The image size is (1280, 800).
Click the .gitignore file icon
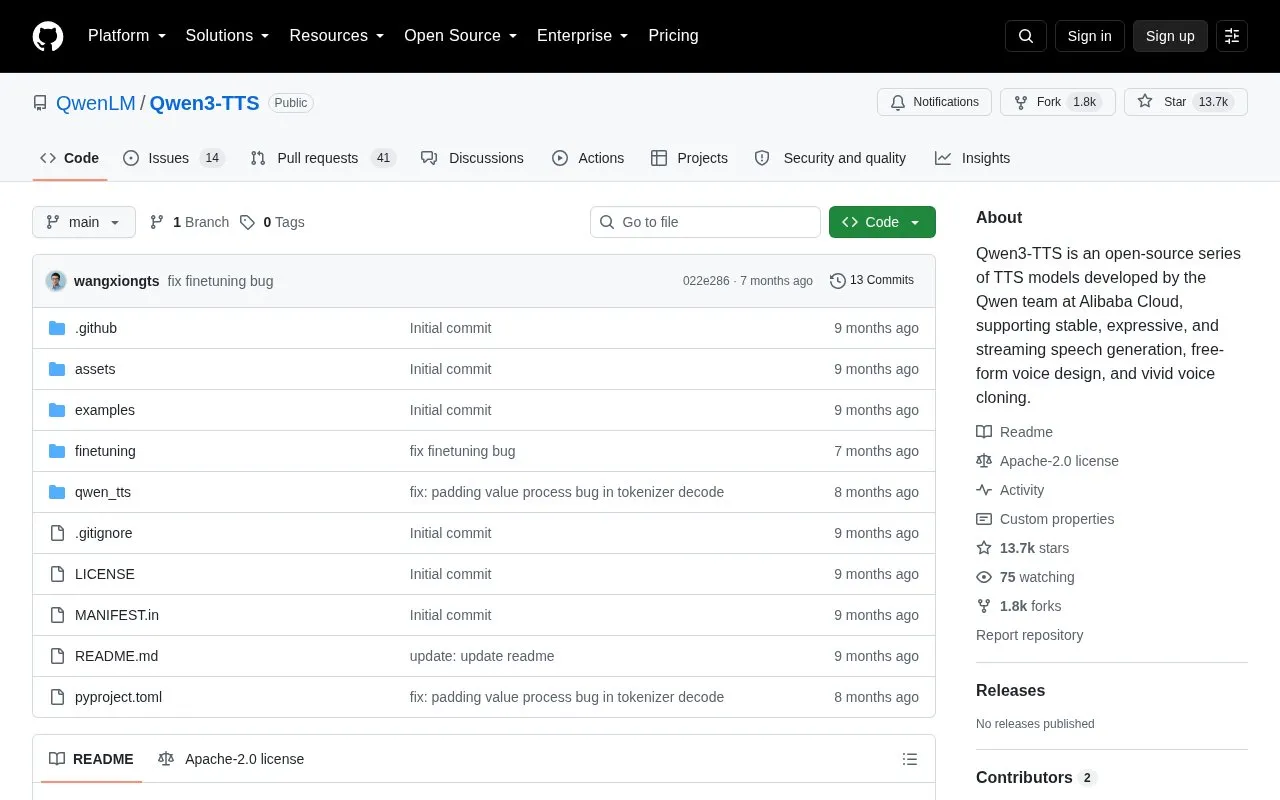click(57, 533)
